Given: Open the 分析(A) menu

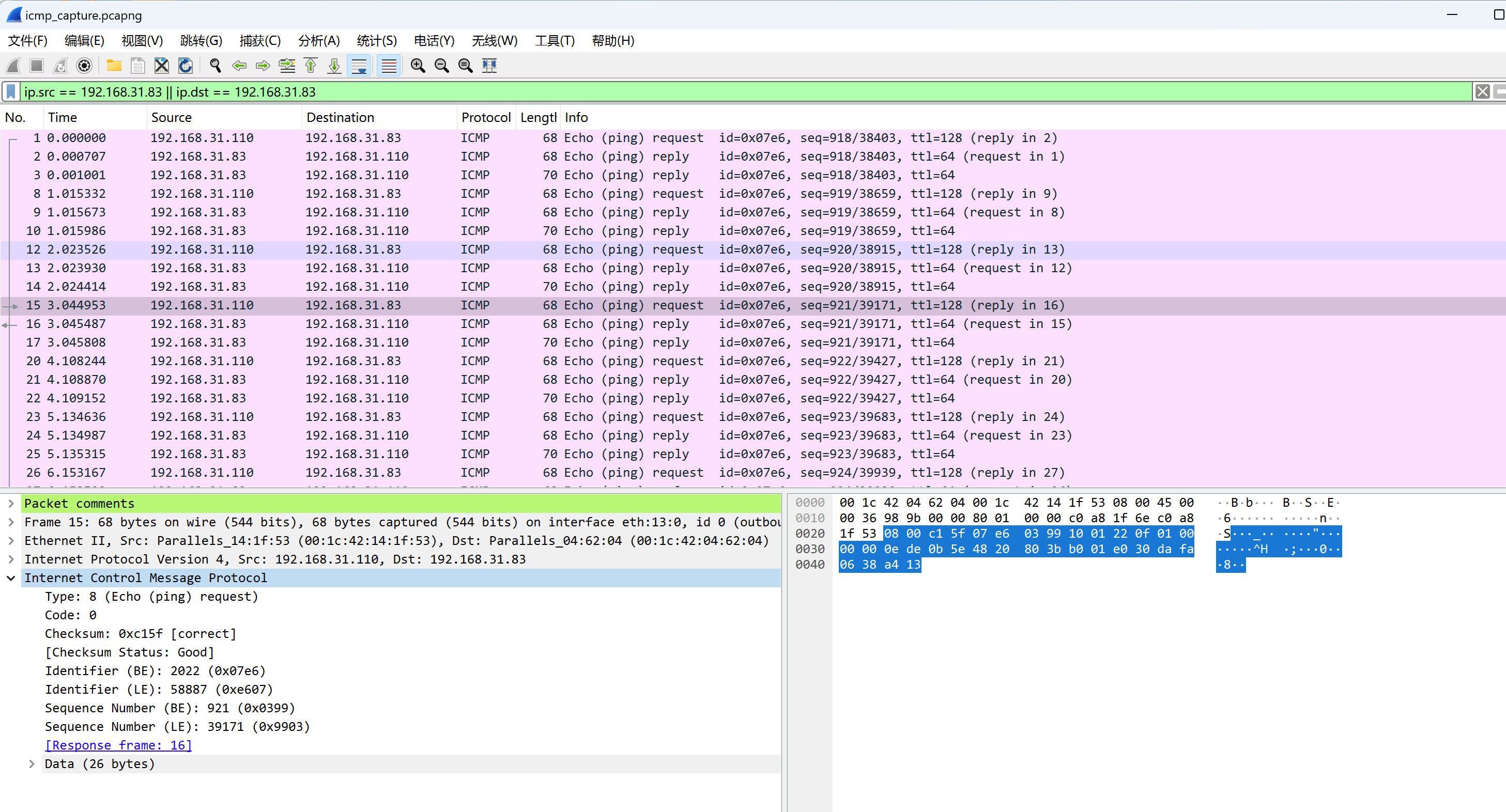Looking at the screenshot, I should [x=319, y=40].
